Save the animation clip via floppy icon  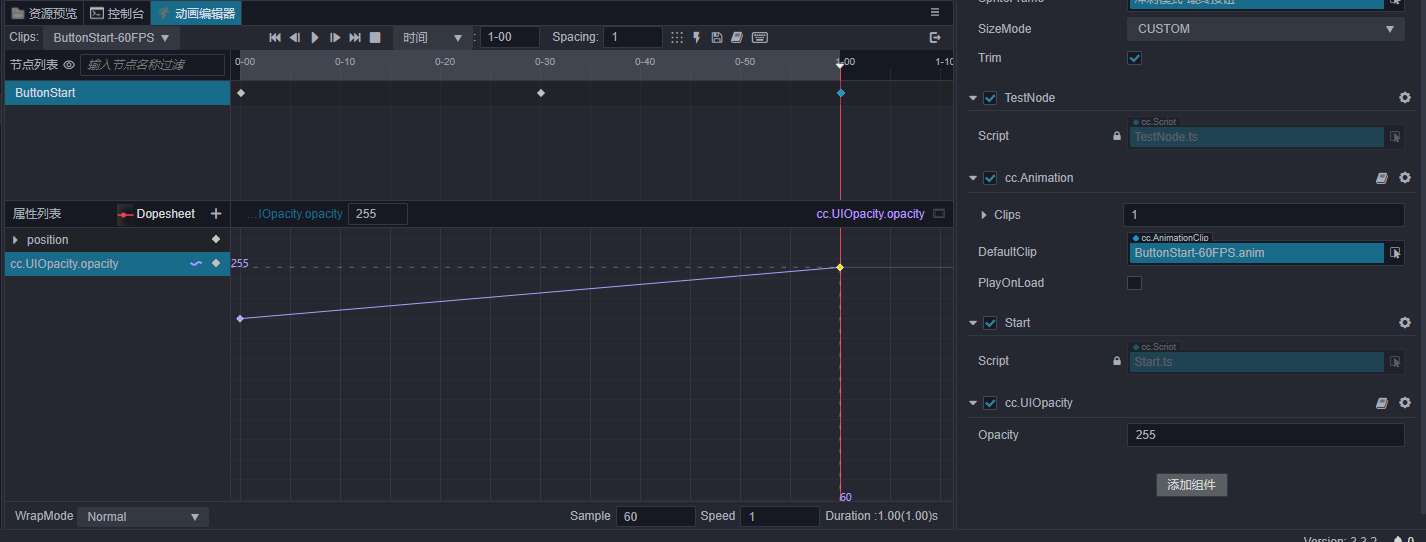click(x=716, y=37)
